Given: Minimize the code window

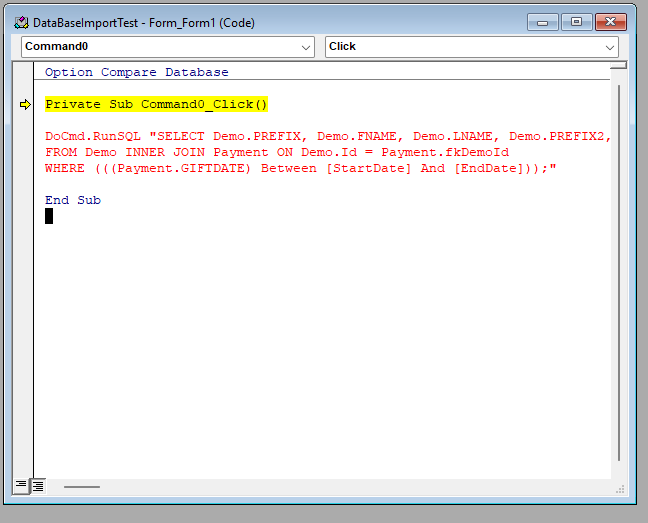Looking at the screenshot, I should (x=543, y=22).
